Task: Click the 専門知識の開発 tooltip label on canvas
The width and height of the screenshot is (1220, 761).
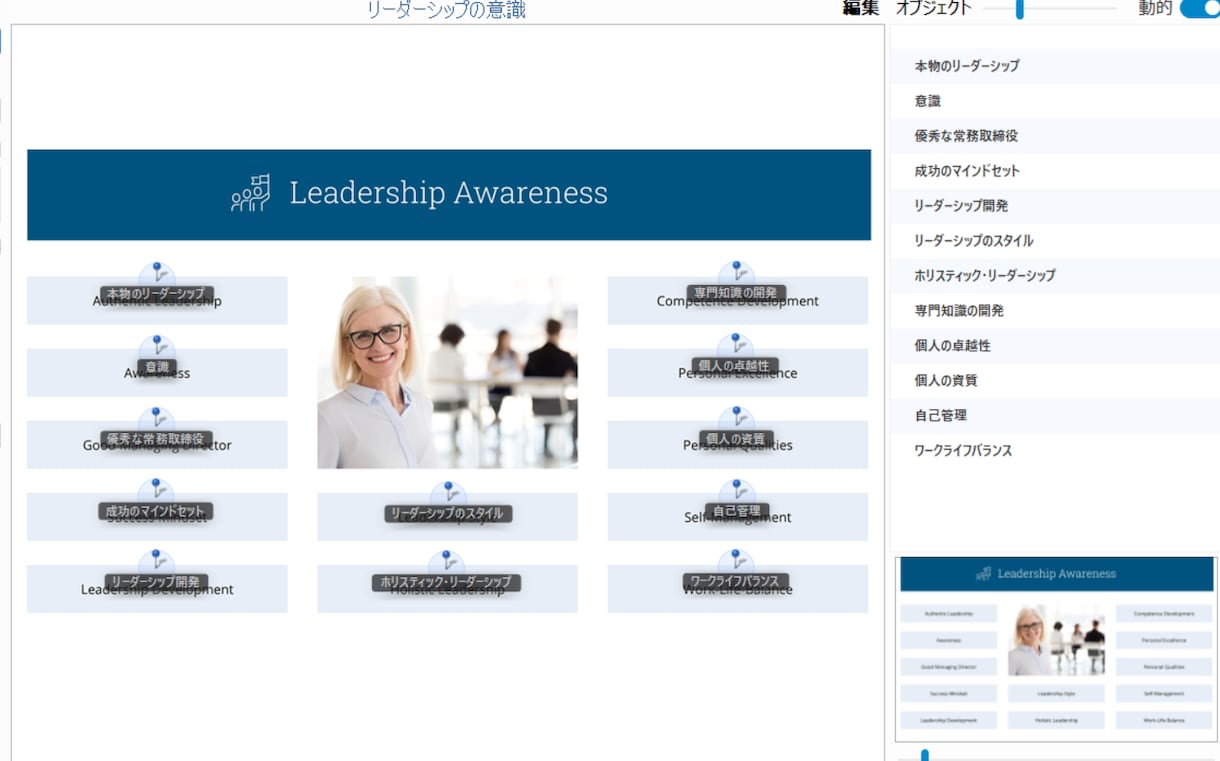Action: click(x=736, y=293)
